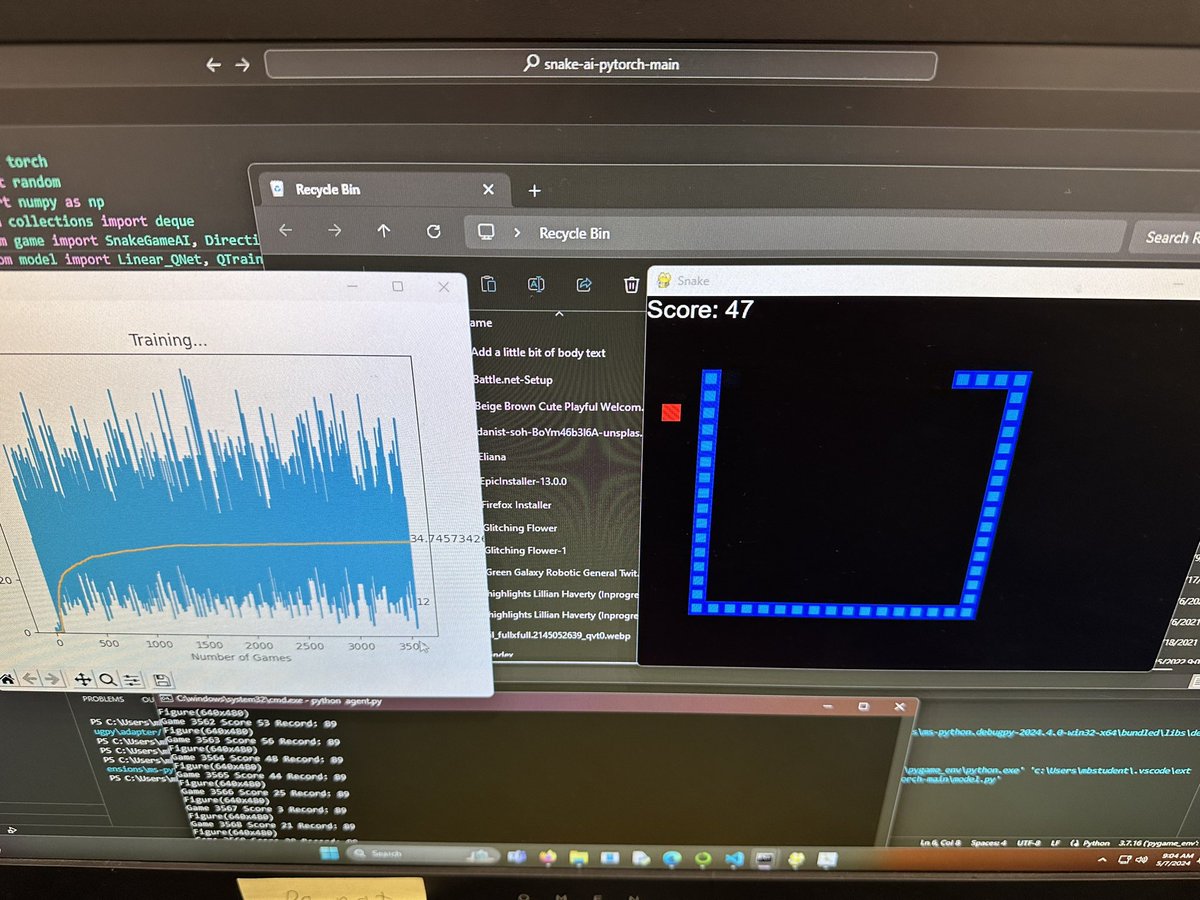This screenshot has width=1200, height=900.
Task: Click 'Ln 6, Col 8' in VS Code status bar
Action: pos(940,843)
